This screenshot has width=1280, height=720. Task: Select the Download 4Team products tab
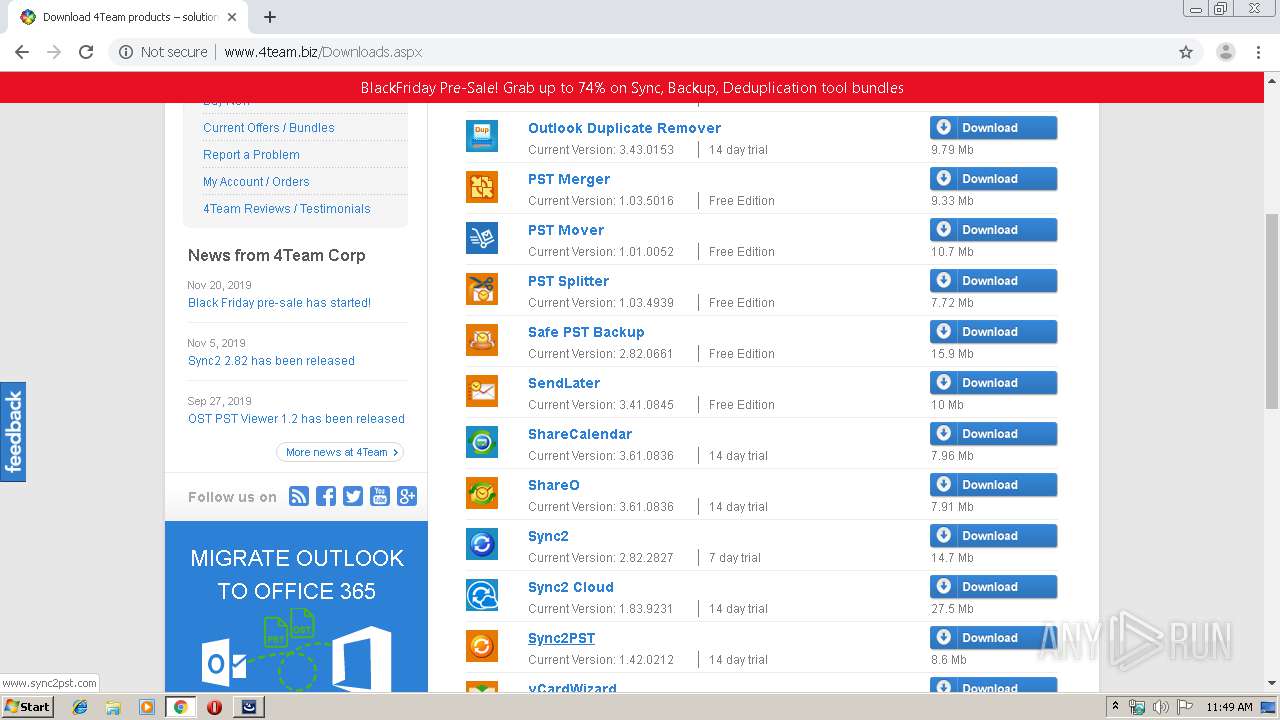click(128, 17)
